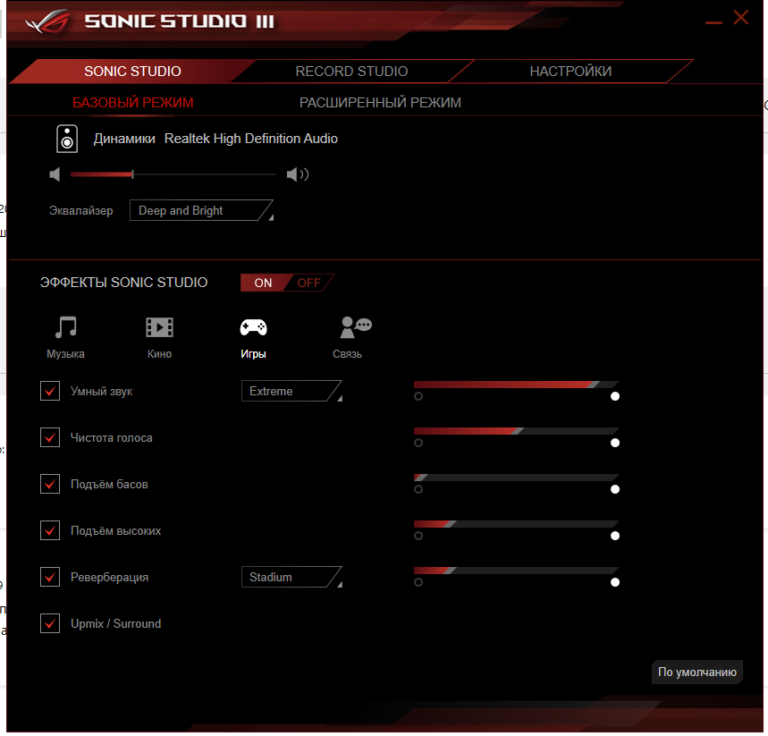Screen dimensions: 768x736
Task: Uncheck the Умный звук checkbox
Action: coord(50,391)
